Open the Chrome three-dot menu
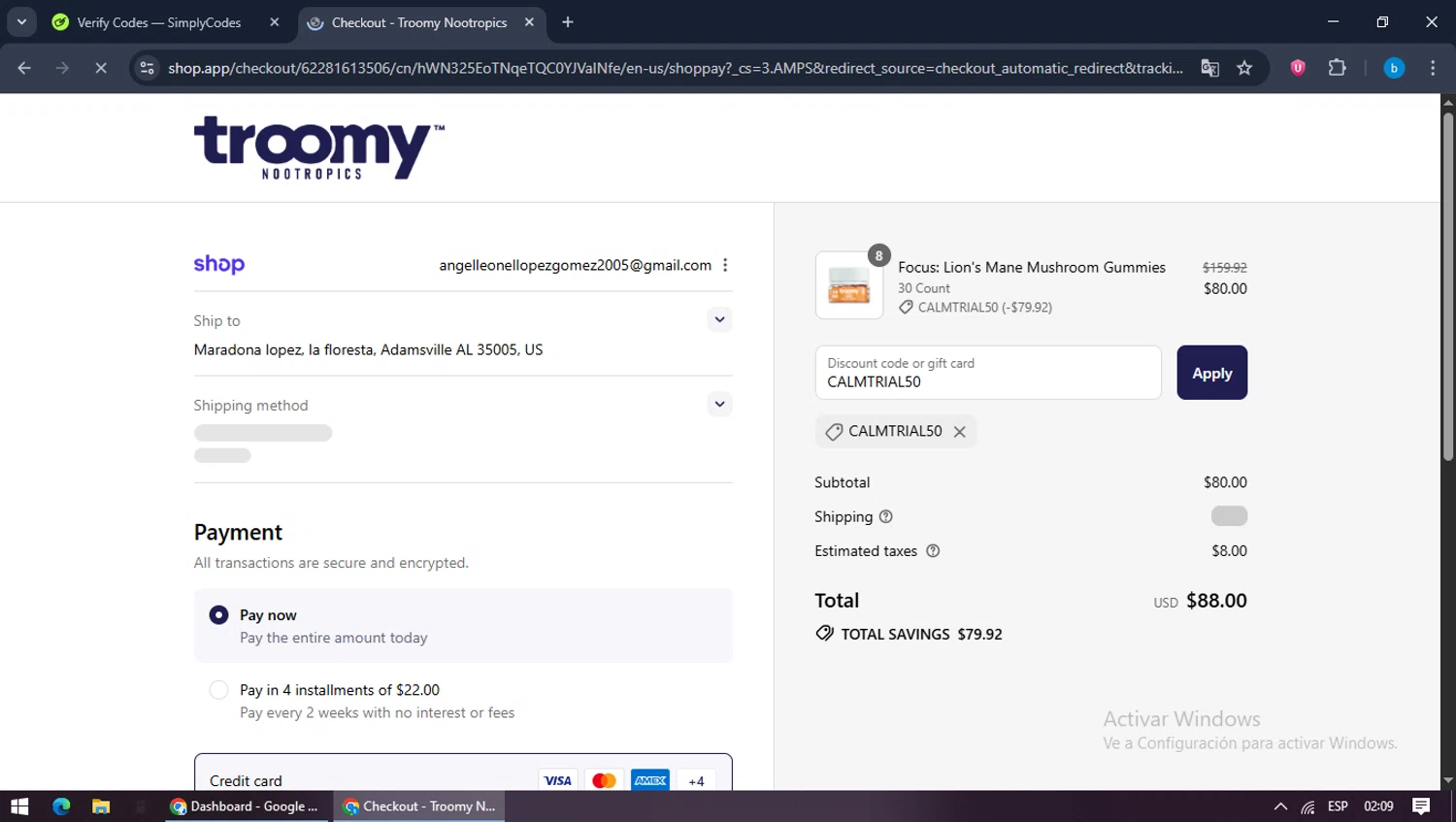 (1433, 68)
